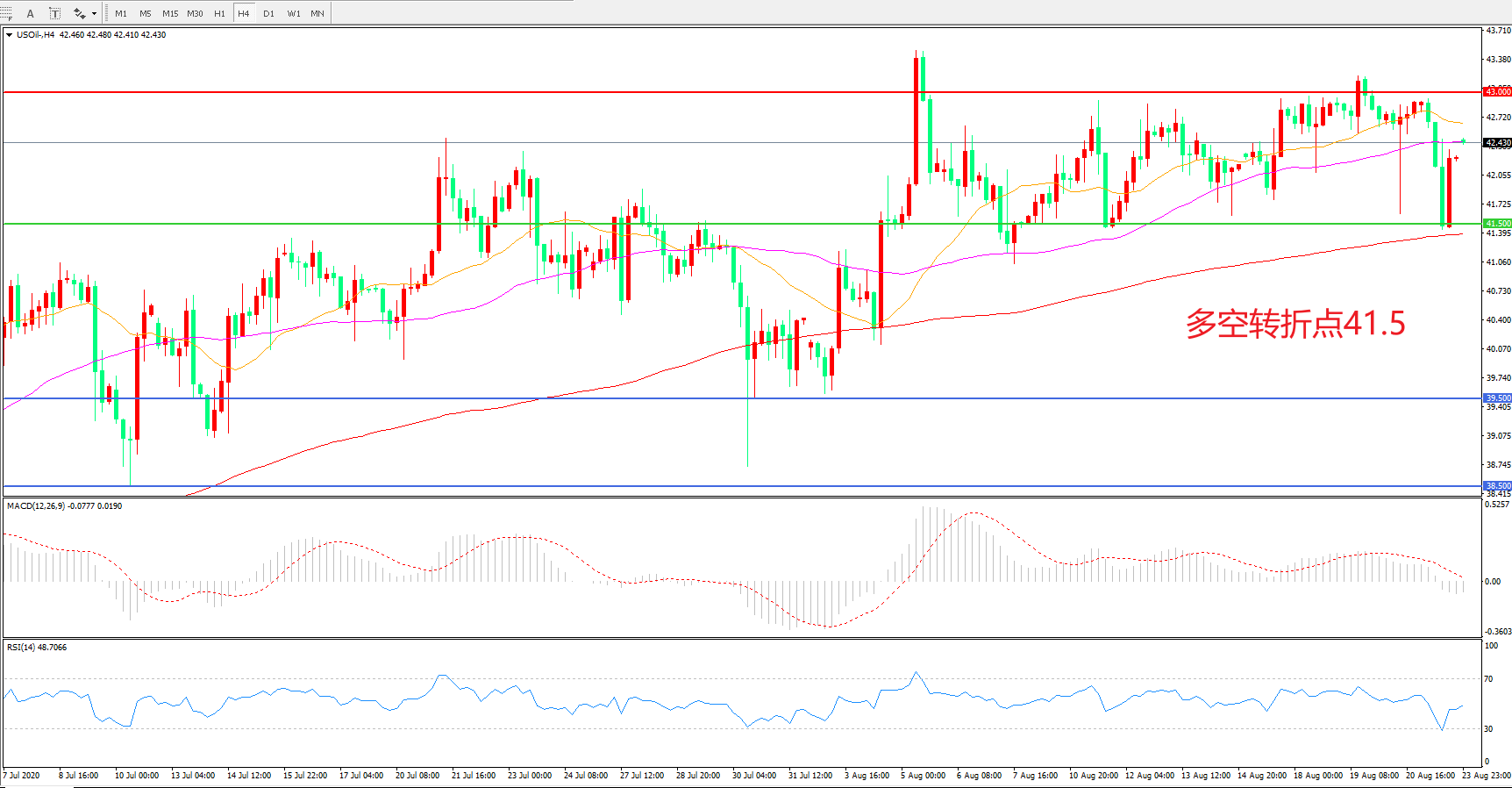Select the Fibonacci retracement tool
The width and height of the screenshot is (1512, 788).
pos(7,13)
